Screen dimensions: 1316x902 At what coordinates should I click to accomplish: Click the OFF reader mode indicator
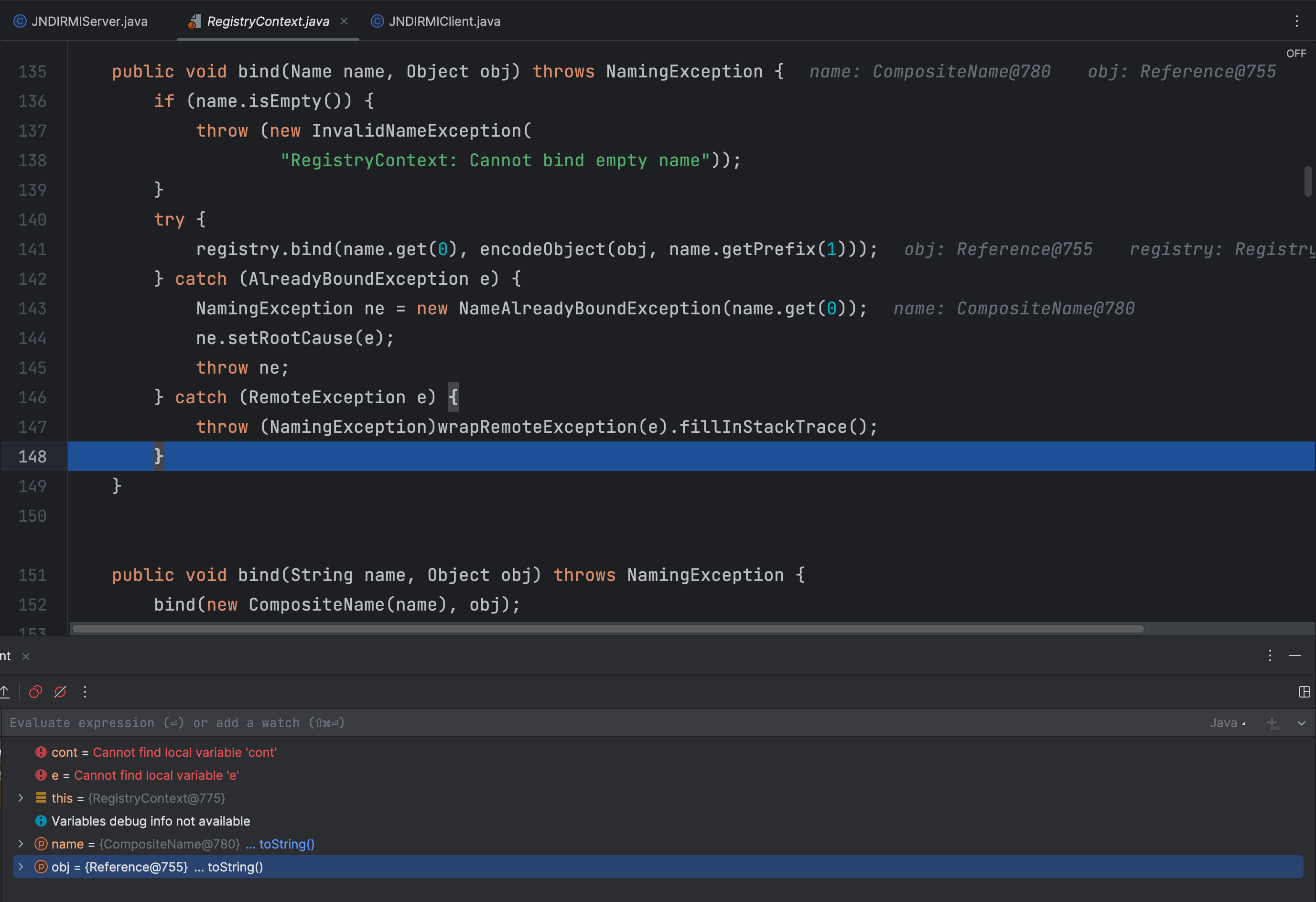click(1295, 53)
